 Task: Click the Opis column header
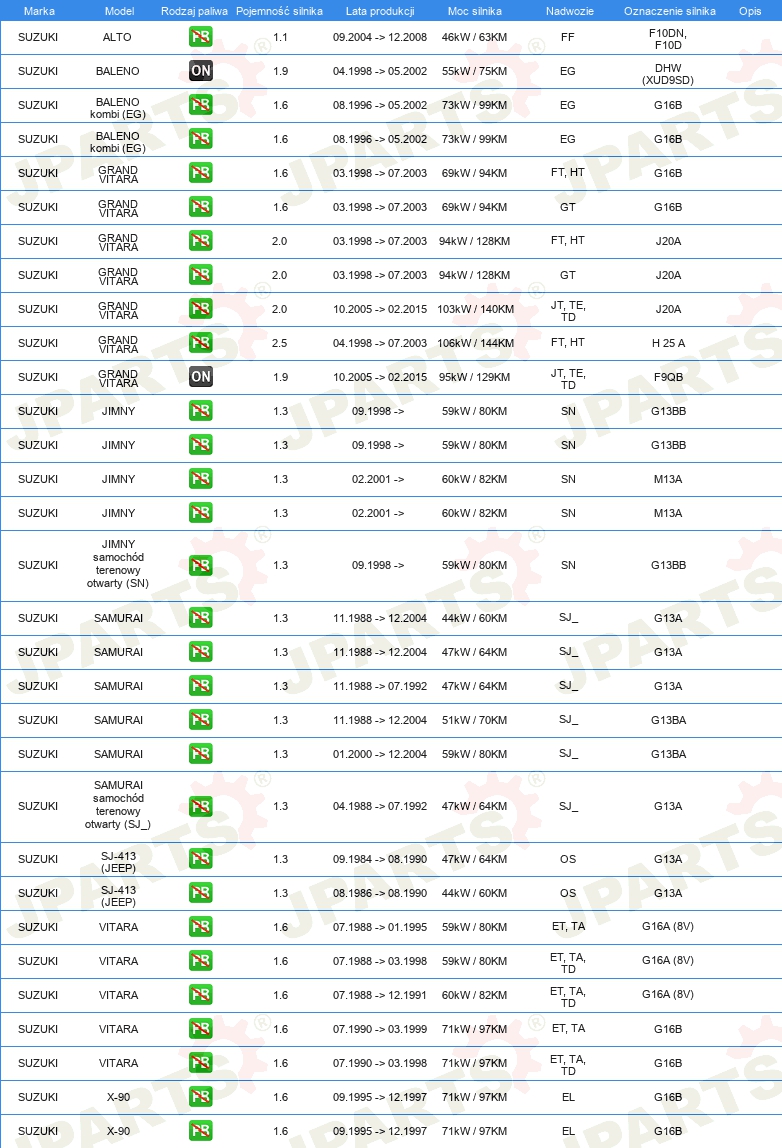750,11
